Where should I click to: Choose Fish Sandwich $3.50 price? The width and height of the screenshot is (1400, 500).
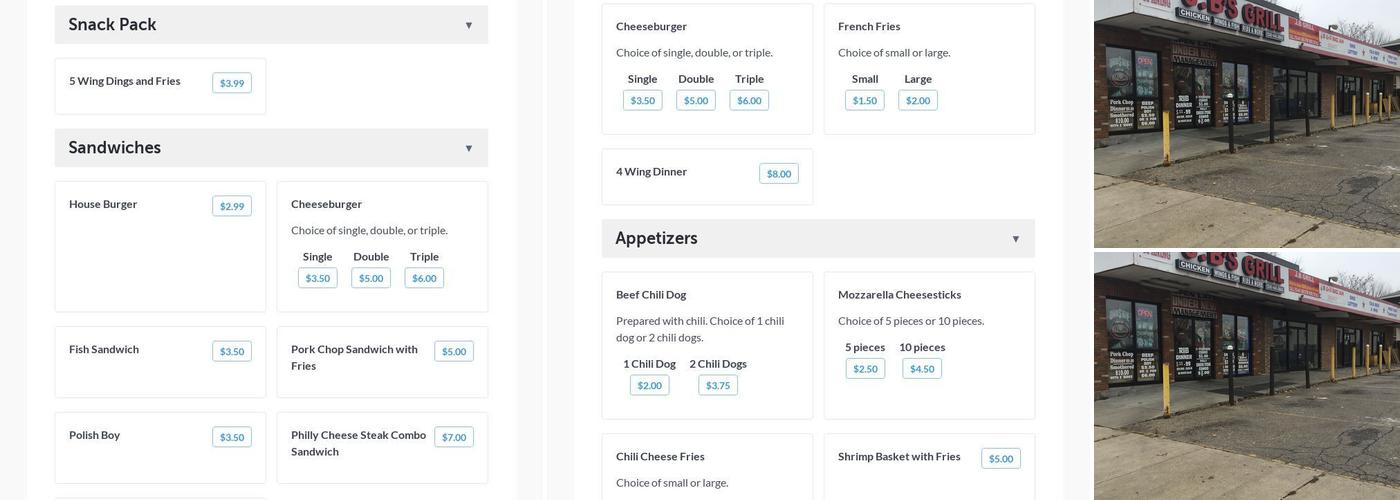[232, 351]
